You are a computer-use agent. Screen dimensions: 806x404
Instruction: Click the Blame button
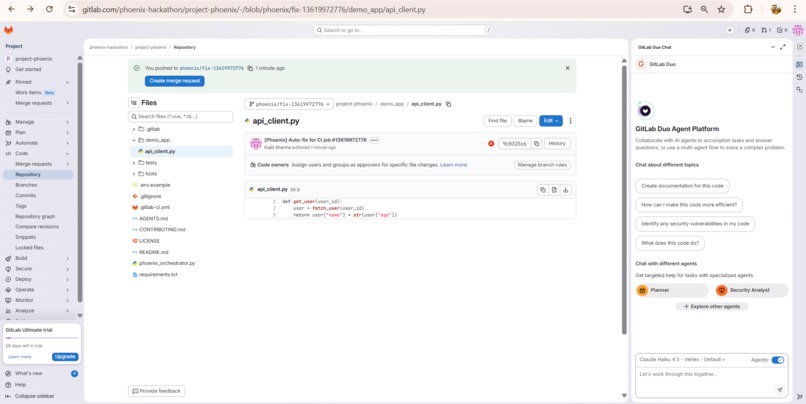pos(525,121)
